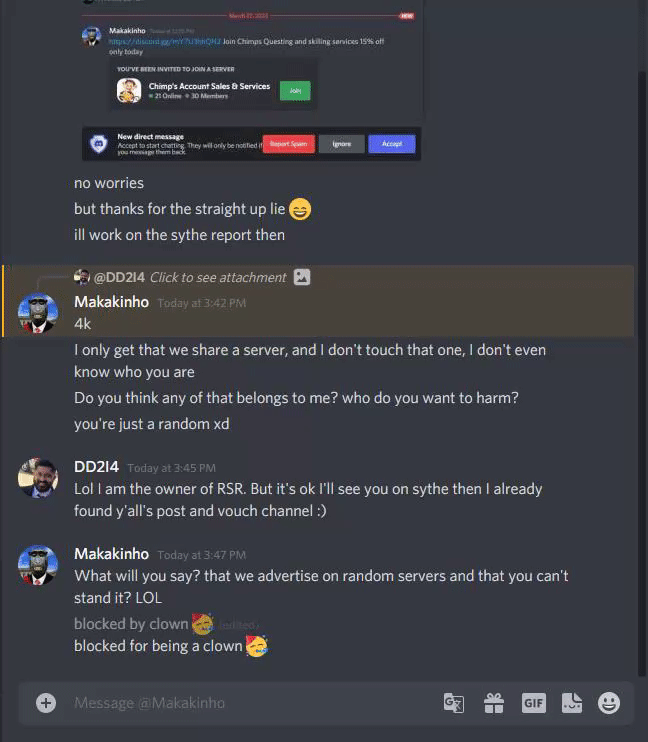Open the GIF picker
The width and height of the screenshot is (648, 742).
coord(533,703)
